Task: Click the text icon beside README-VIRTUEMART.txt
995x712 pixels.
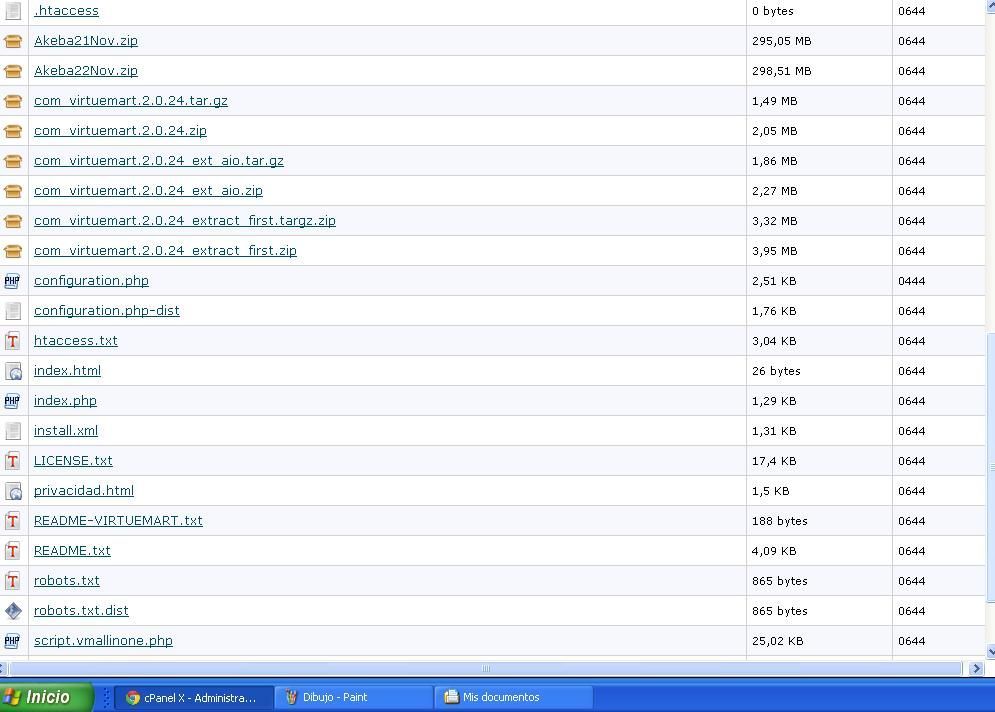Action: (x=13, y=521)
